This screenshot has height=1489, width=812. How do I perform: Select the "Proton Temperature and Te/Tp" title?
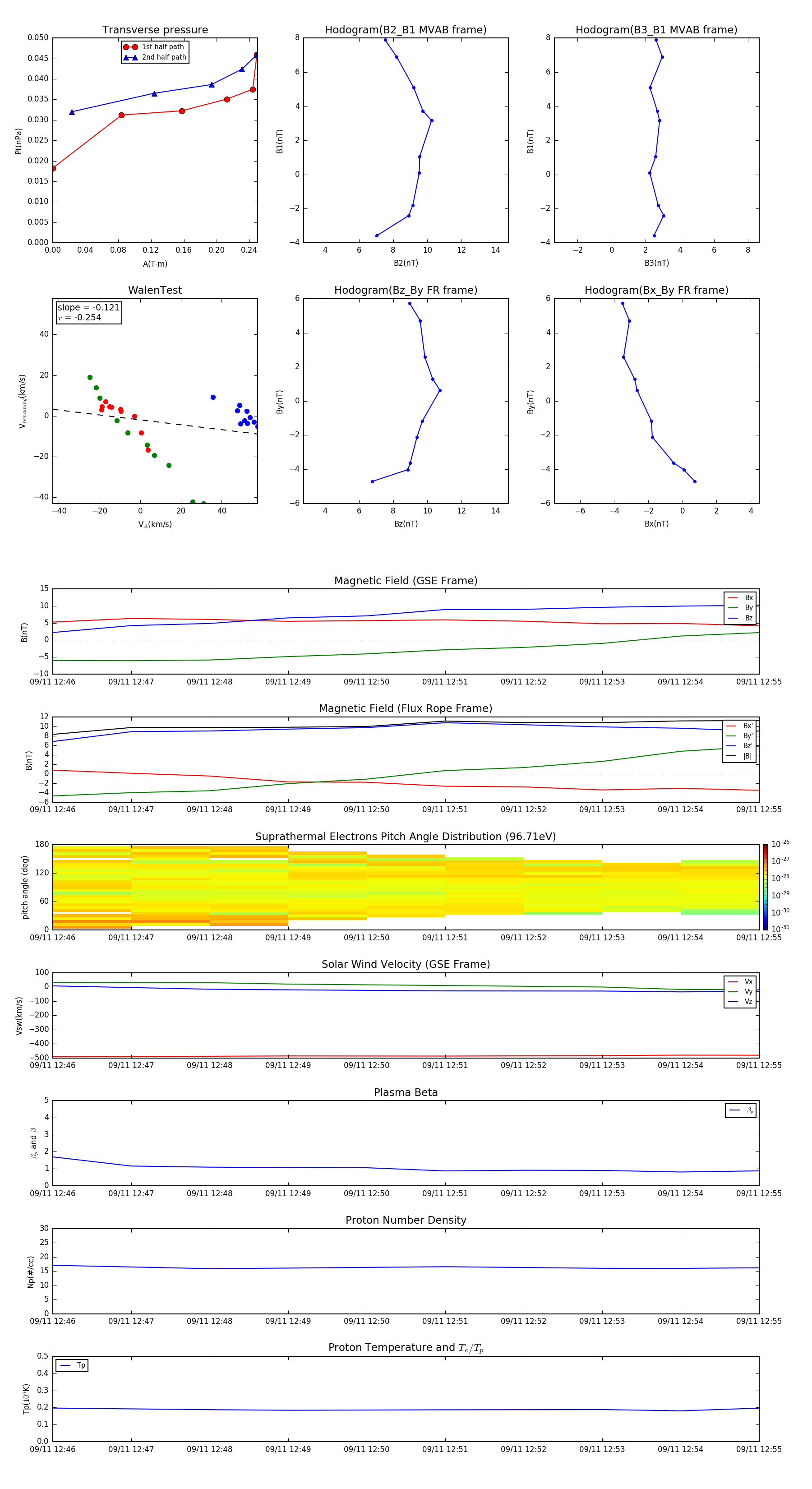(x=406, y=1348)
